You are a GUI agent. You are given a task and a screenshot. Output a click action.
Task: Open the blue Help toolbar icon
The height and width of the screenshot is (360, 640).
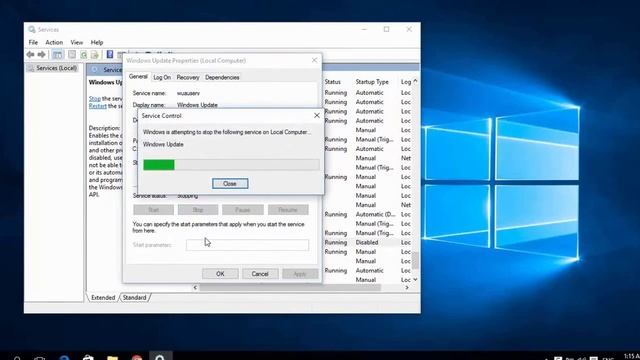[x=109, y=54]
